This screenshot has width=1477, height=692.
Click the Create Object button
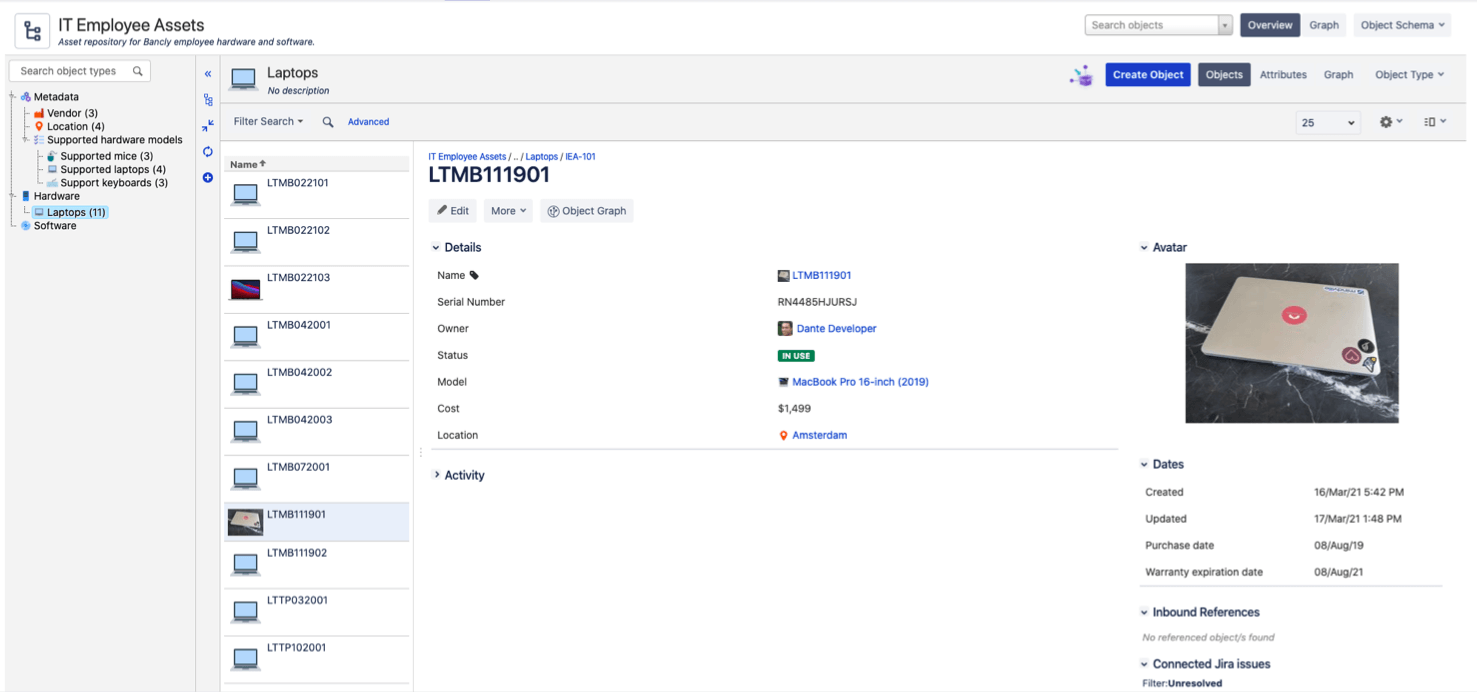(x=1147, y=74)
